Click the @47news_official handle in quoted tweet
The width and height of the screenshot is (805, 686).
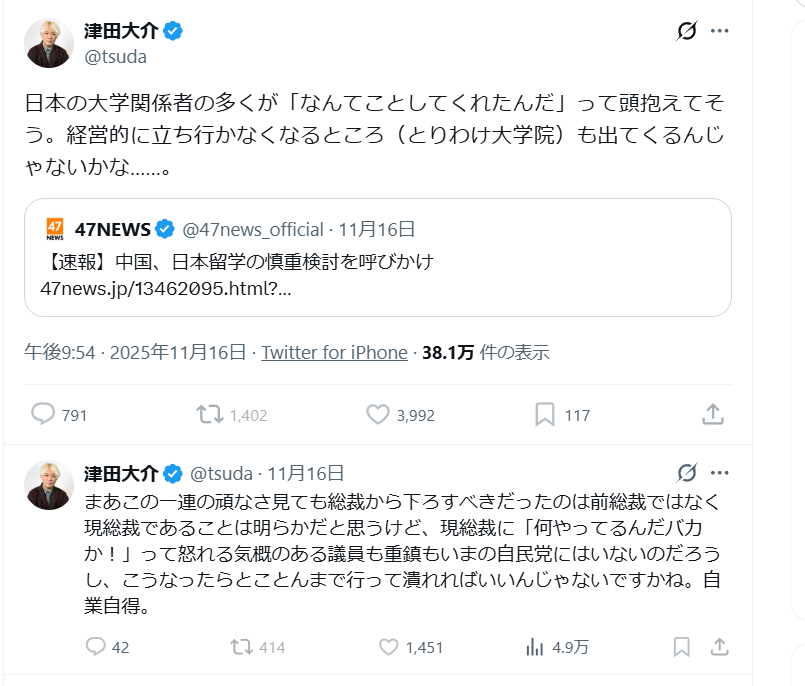[x=252, y=229]
